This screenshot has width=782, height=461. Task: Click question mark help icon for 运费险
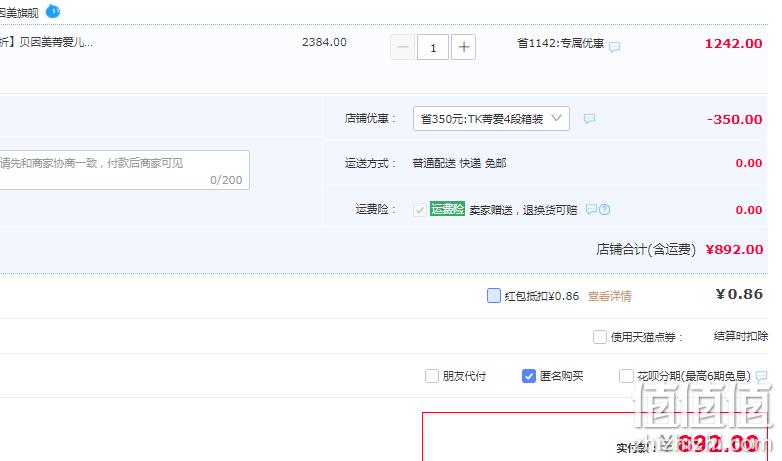(x=604, y=210)
